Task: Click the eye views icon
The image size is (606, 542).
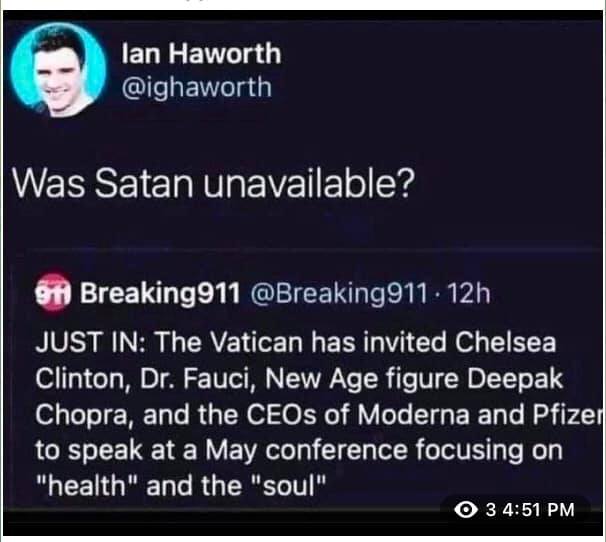Action: click(x=465, y=510)
